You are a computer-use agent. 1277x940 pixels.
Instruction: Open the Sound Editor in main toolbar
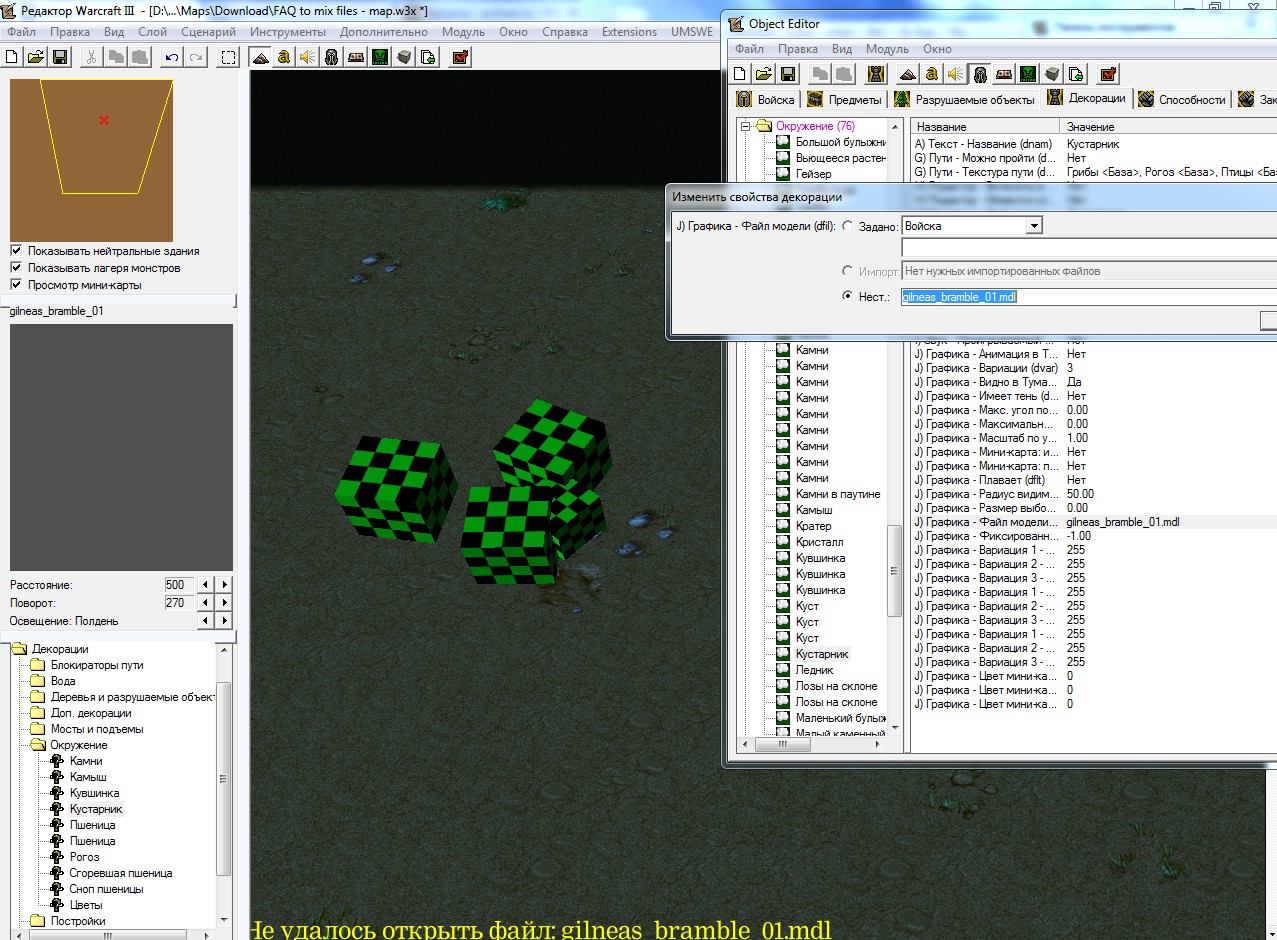308,57
